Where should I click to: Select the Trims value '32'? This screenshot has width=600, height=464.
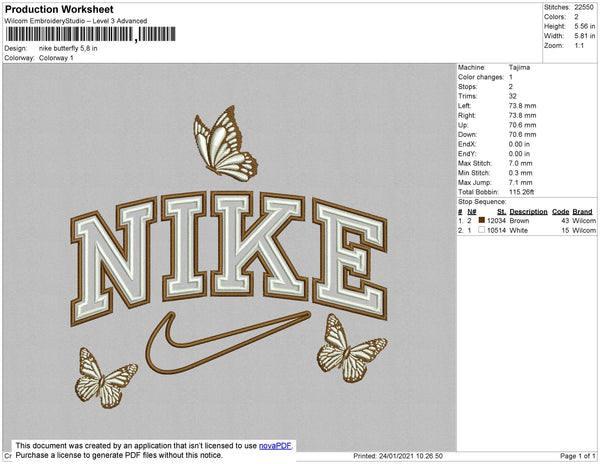coord(513,96)
